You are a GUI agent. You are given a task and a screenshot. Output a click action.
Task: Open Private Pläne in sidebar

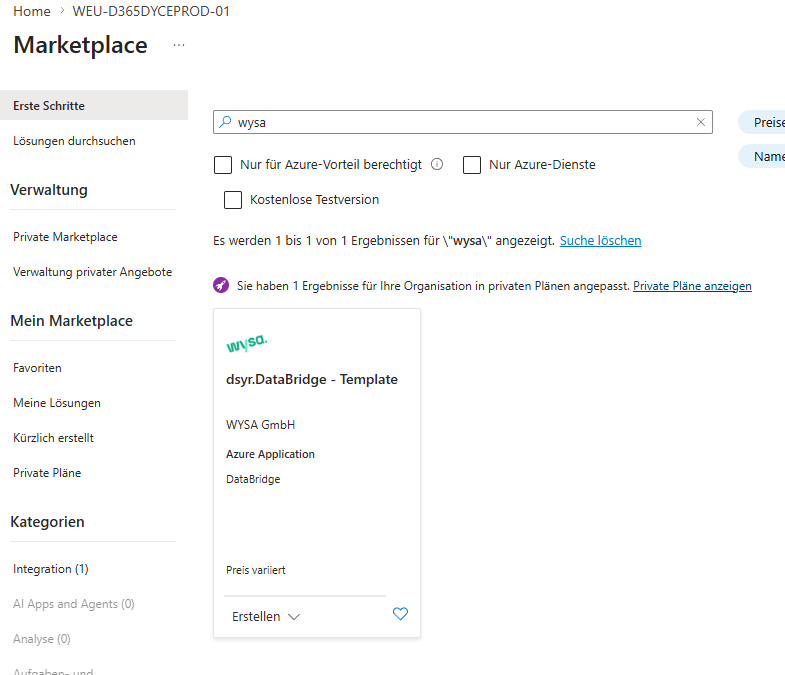(47, 473)
